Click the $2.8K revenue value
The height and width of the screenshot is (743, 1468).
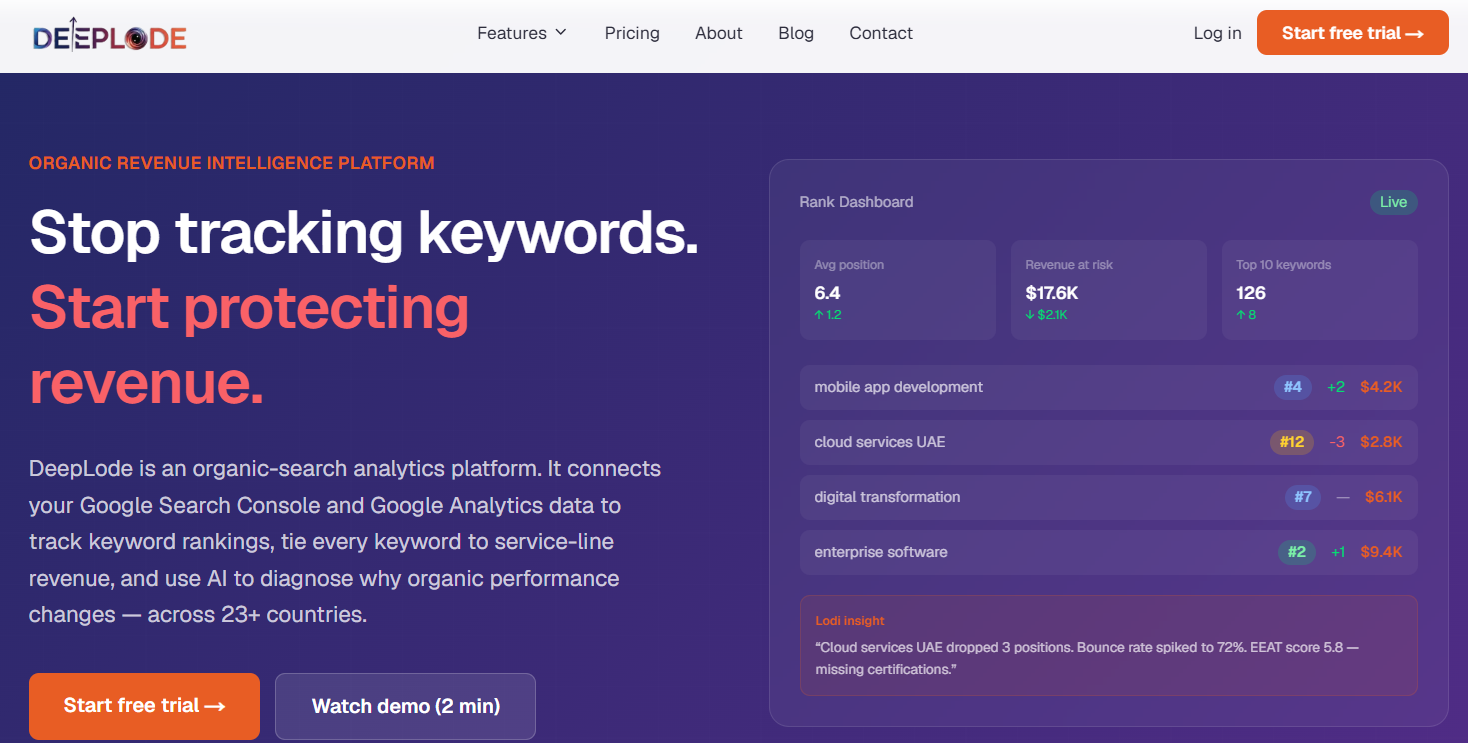[x=1381, y=442]
